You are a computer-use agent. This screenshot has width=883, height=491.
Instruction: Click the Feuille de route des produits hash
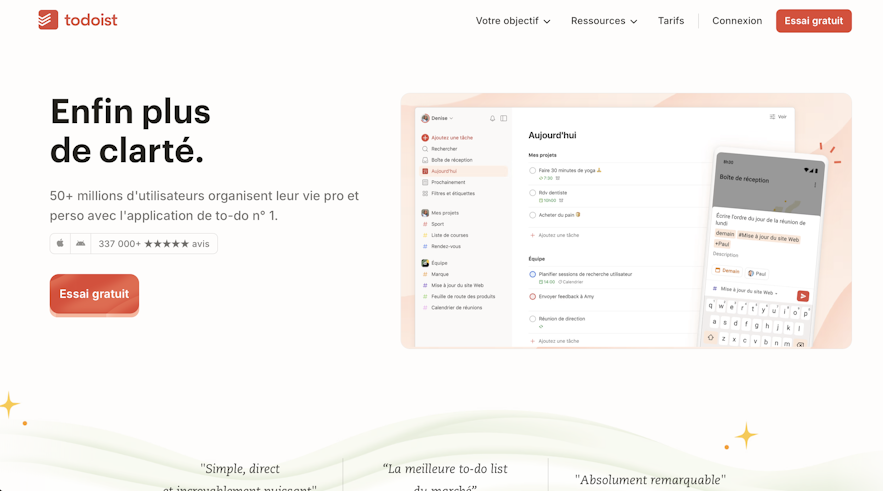point(425,297)
